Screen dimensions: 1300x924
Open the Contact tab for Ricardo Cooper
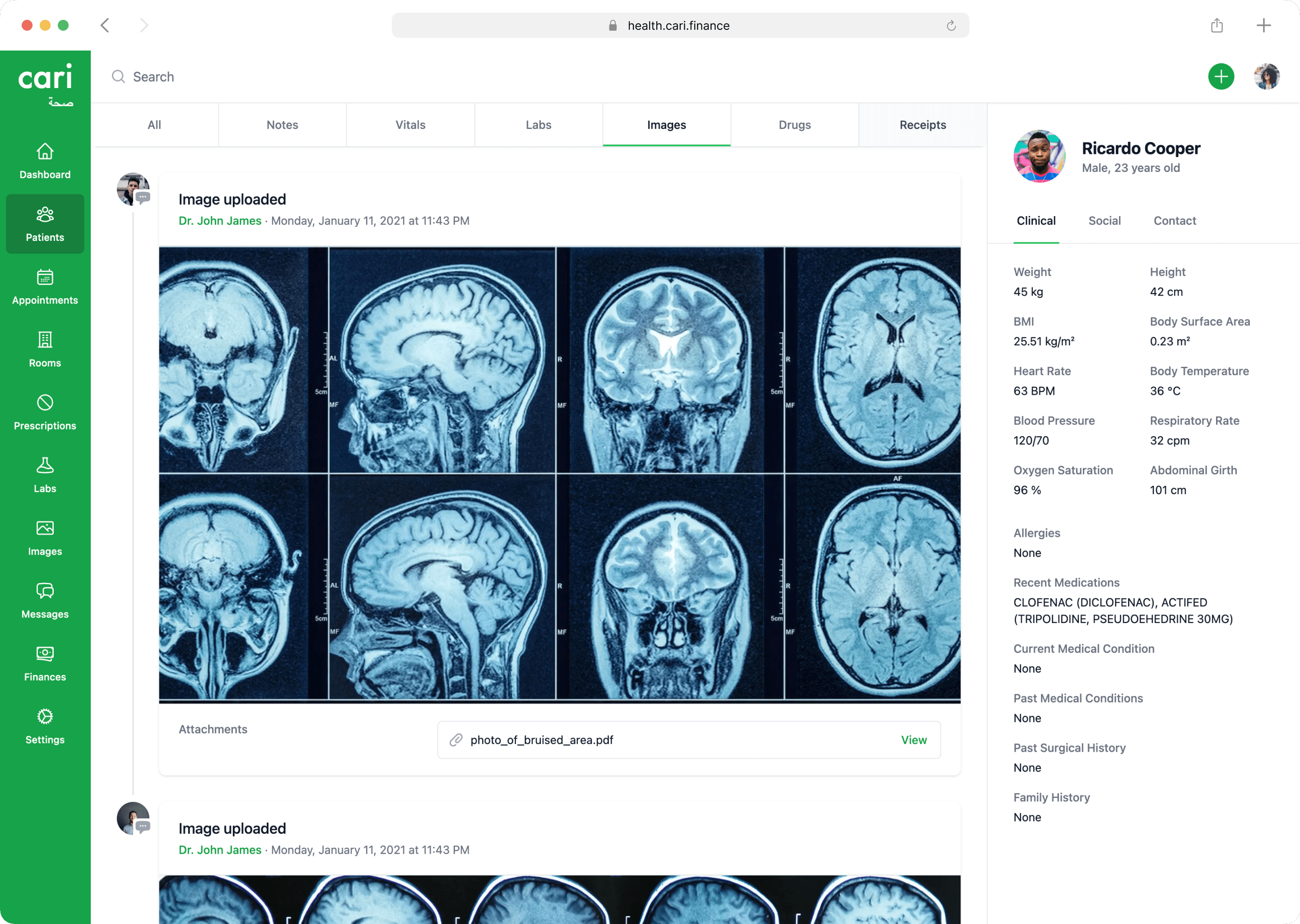point(1175,221)
